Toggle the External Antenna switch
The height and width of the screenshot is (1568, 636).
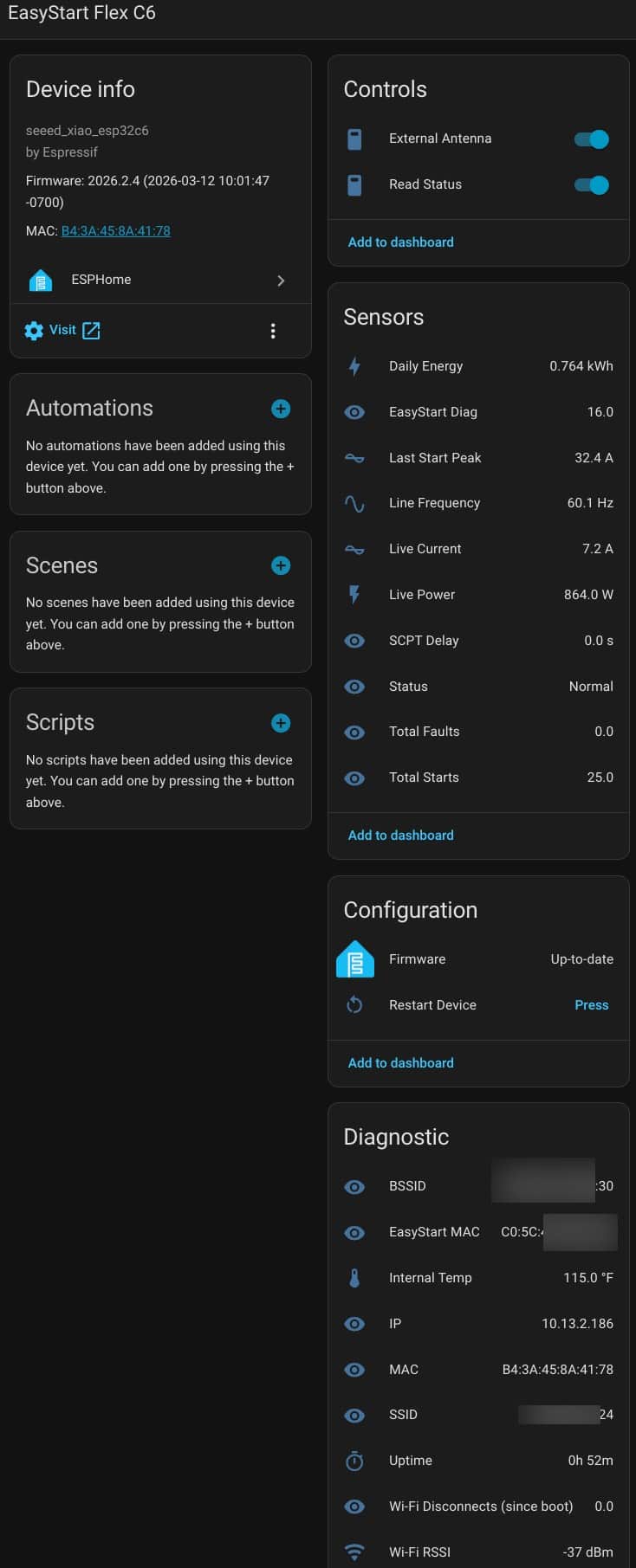coord(592,139)
